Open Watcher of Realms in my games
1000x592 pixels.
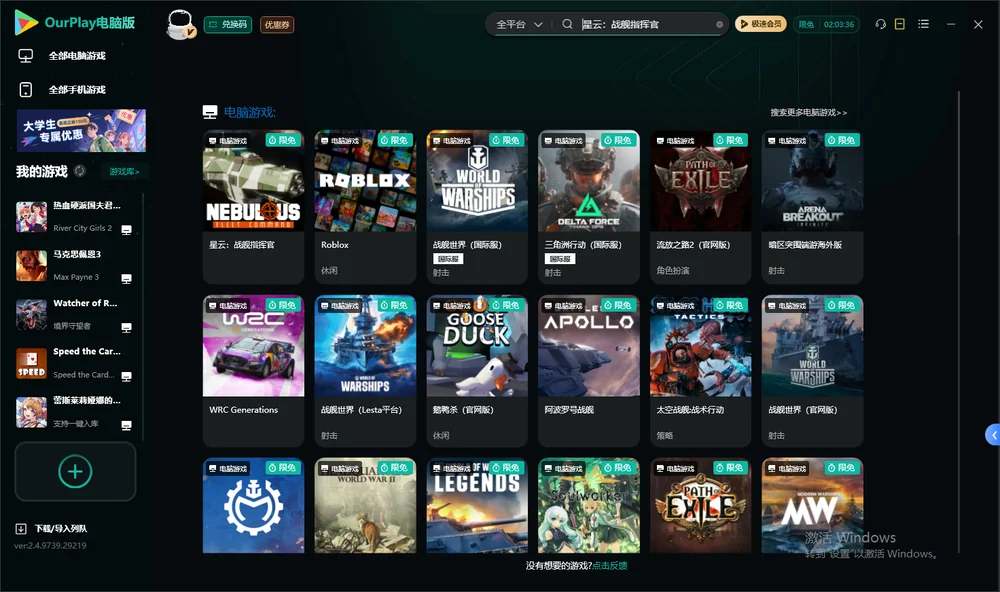[75, 314]
